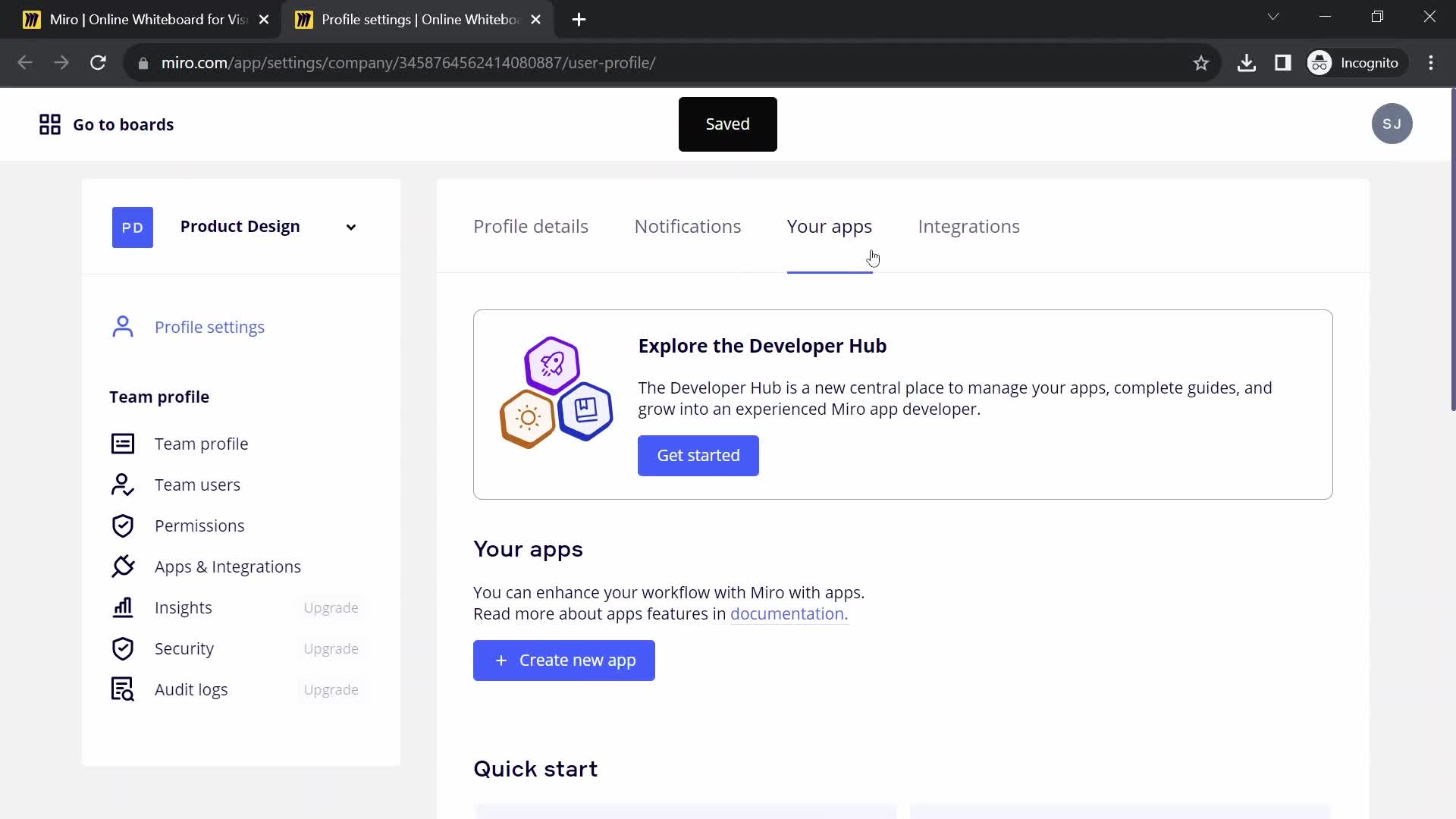The height and width of the screenshot is (819, 1456).
Task: Open Insights in the sidebar
Action: [x=183, y=608]
